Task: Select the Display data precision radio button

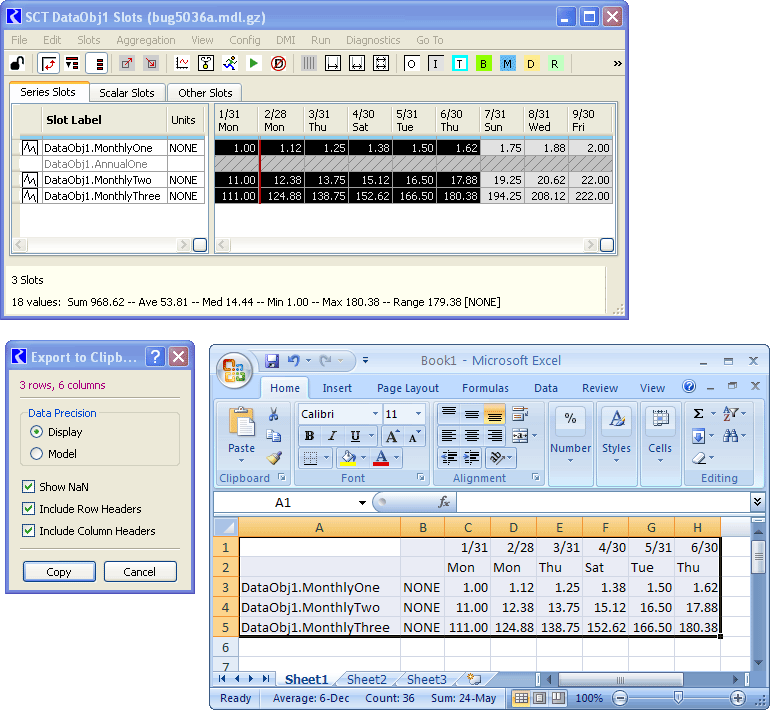Action: pos(36,432)
